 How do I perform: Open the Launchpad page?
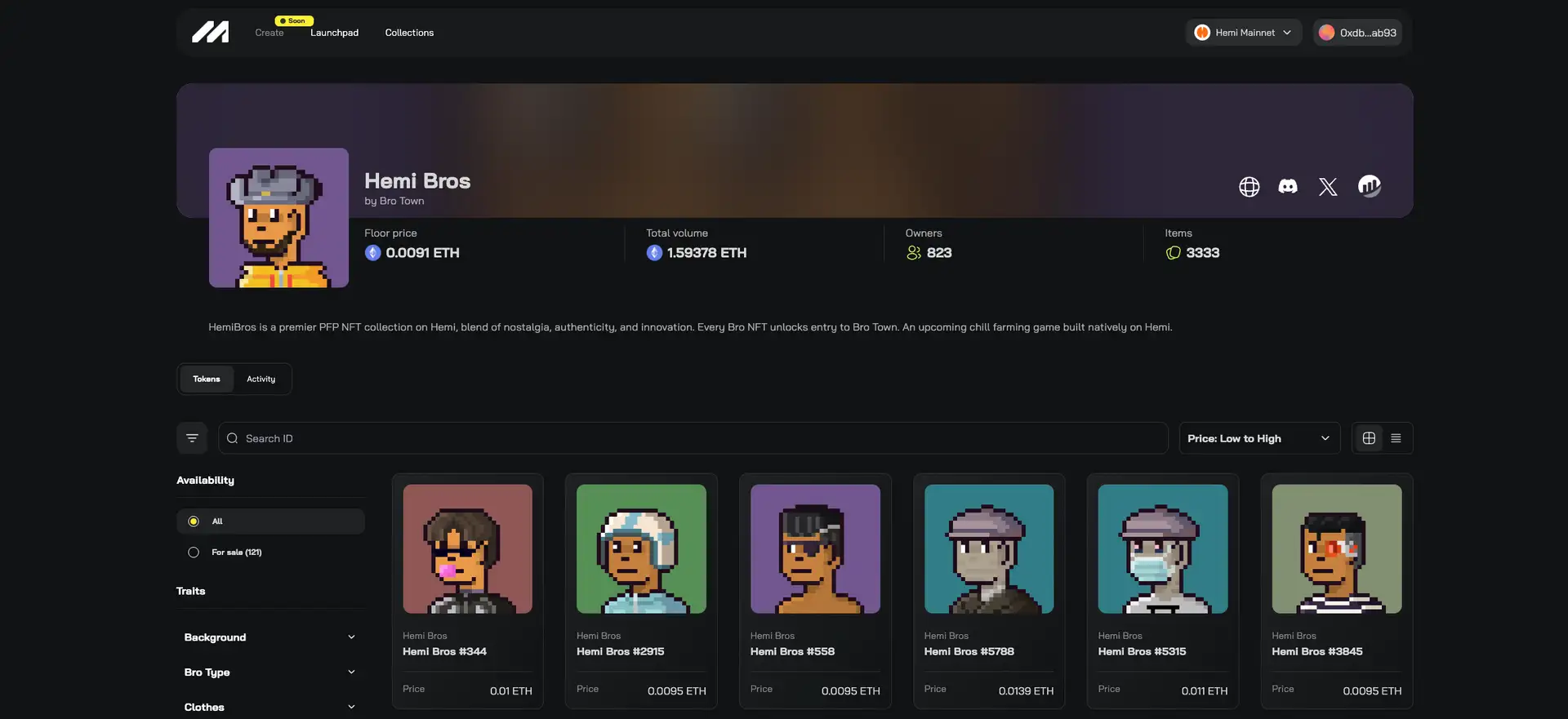coord(334,33)
